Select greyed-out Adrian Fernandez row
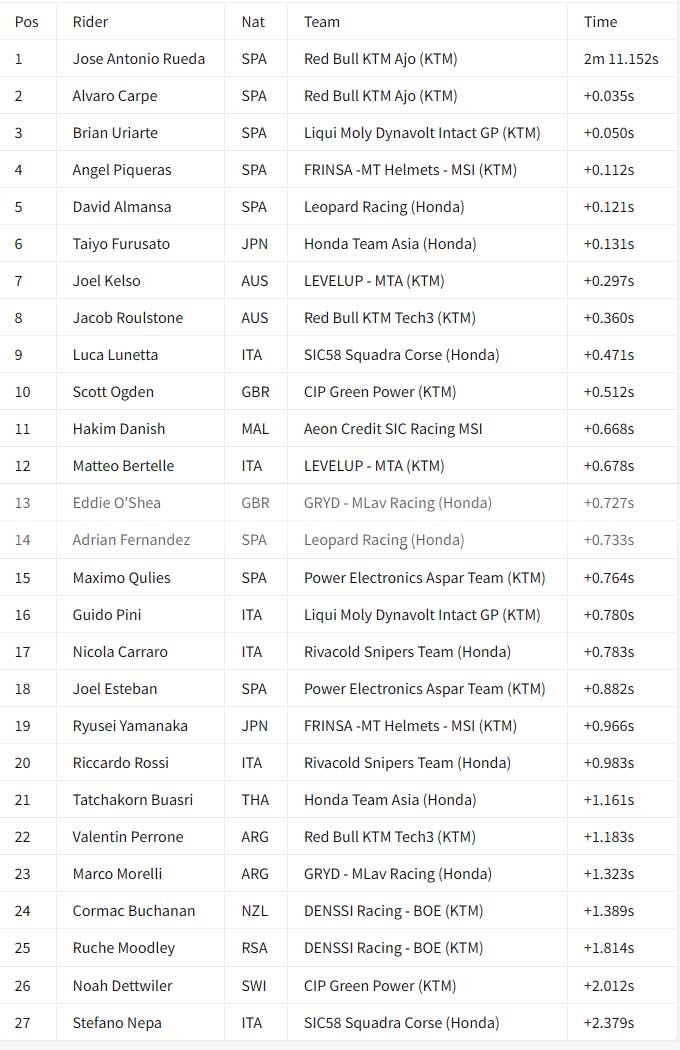Viewport: 680px width, 1050px height. pyautogui.click(x=340, y=540)
